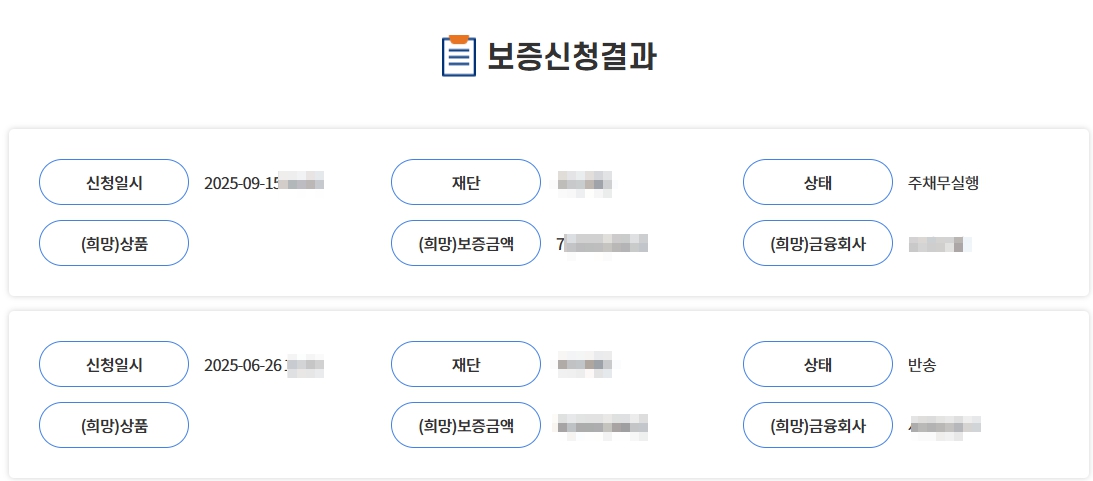Select the (희망)상품 label in the 2025-06-26 card

[114, 425]
